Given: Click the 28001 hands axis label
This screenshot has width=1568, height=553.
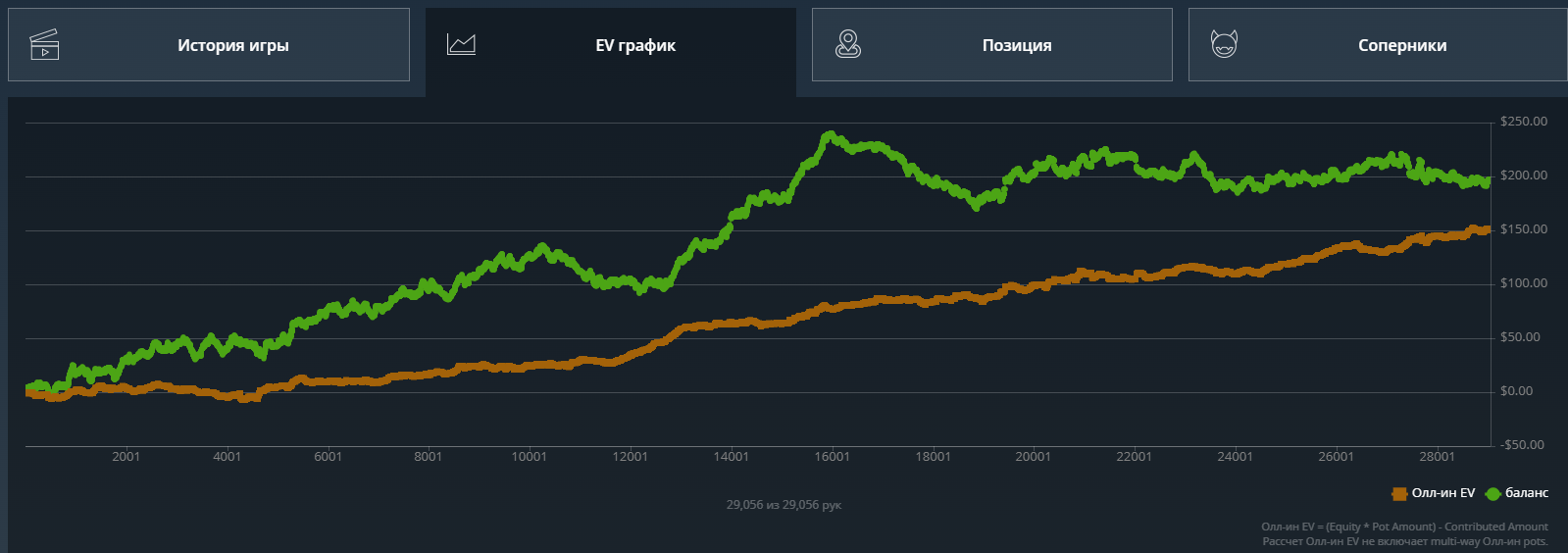Looking at the screenshot, I should [x=1437, y=457].
